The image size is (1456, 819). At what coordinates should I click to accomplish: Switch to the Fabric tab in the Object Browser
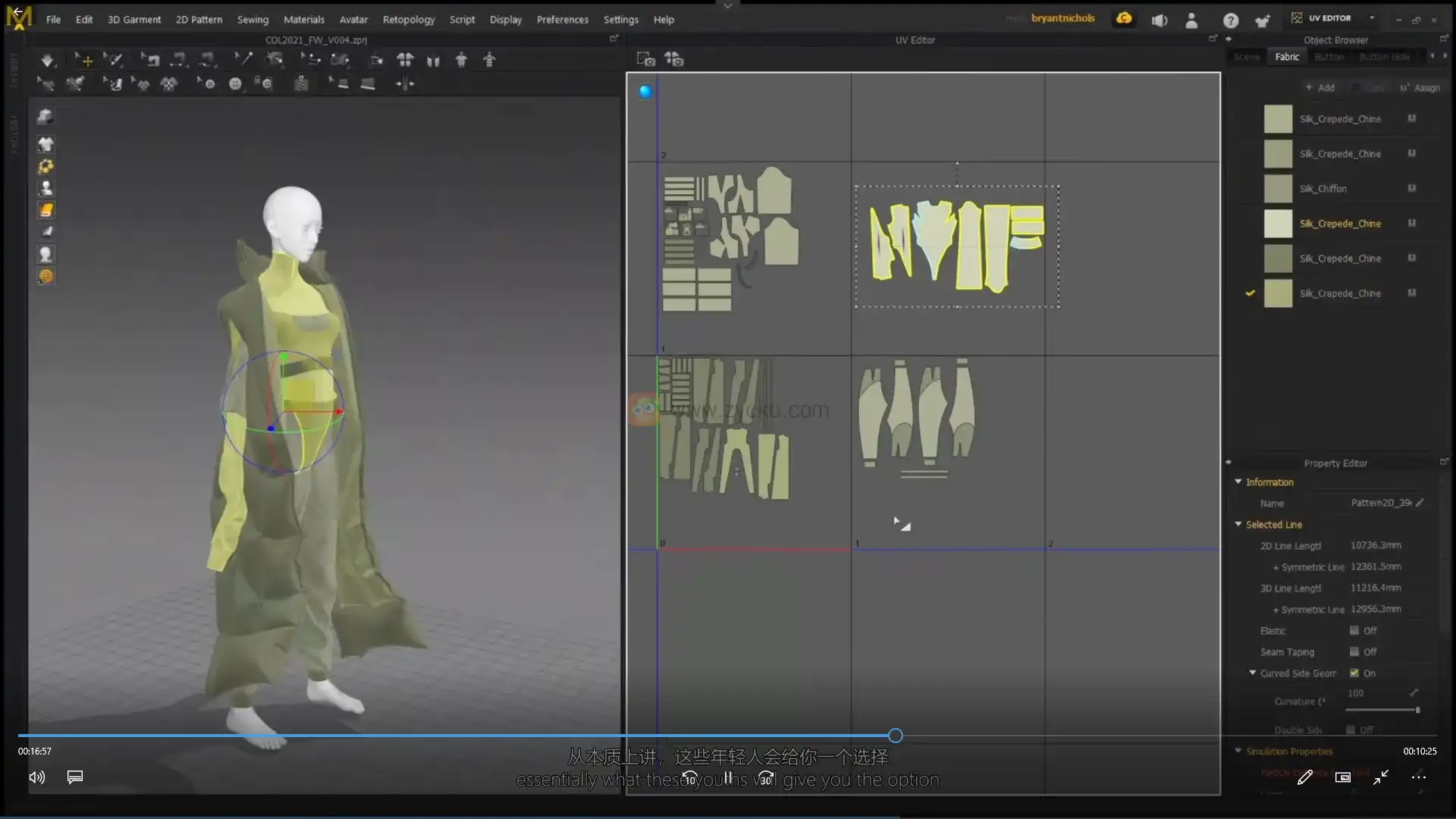coord(1287,57)
